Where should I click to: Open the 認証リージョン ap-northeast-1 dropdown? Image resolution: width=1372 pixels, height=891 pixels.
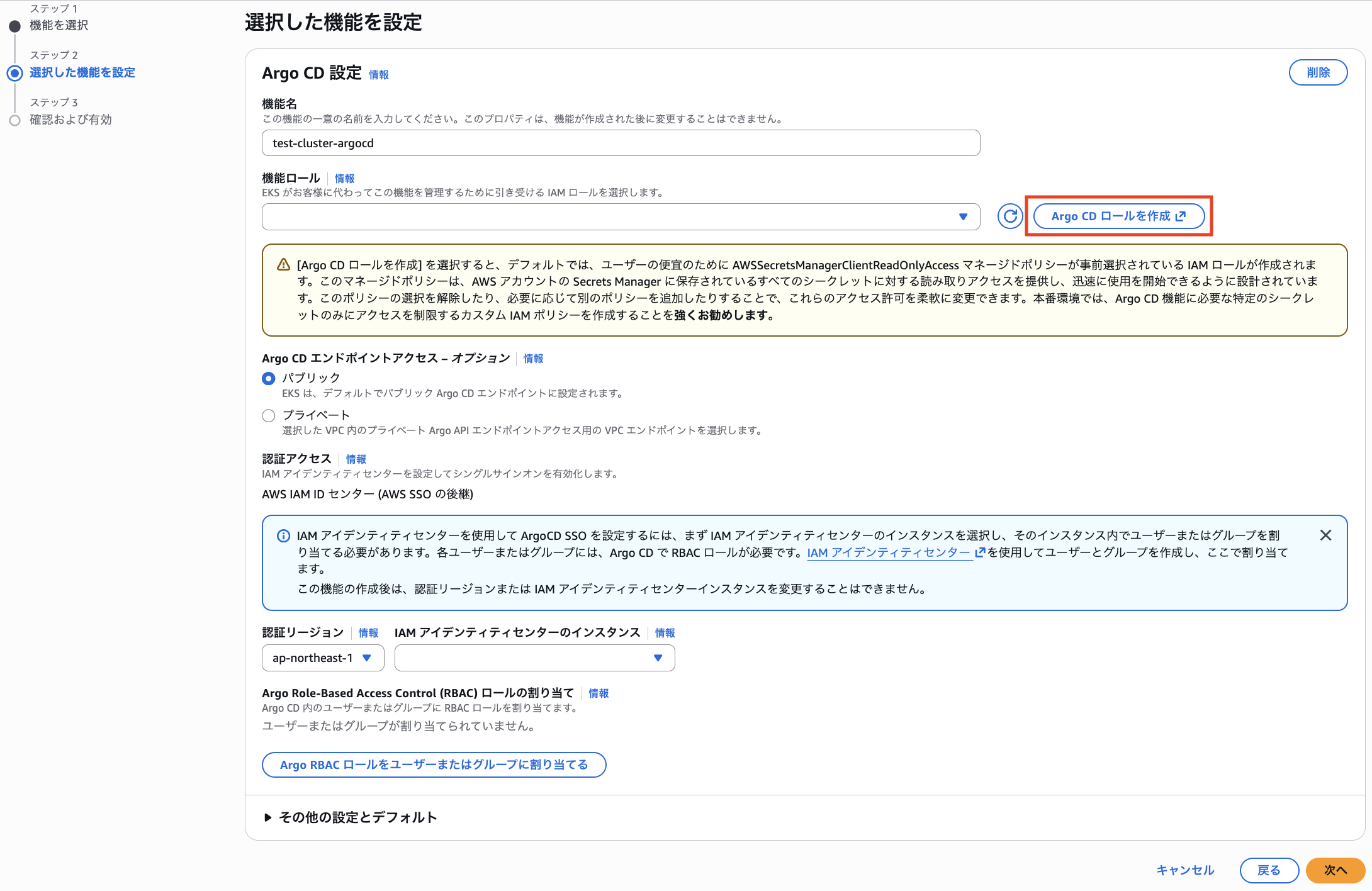point(322,658)
